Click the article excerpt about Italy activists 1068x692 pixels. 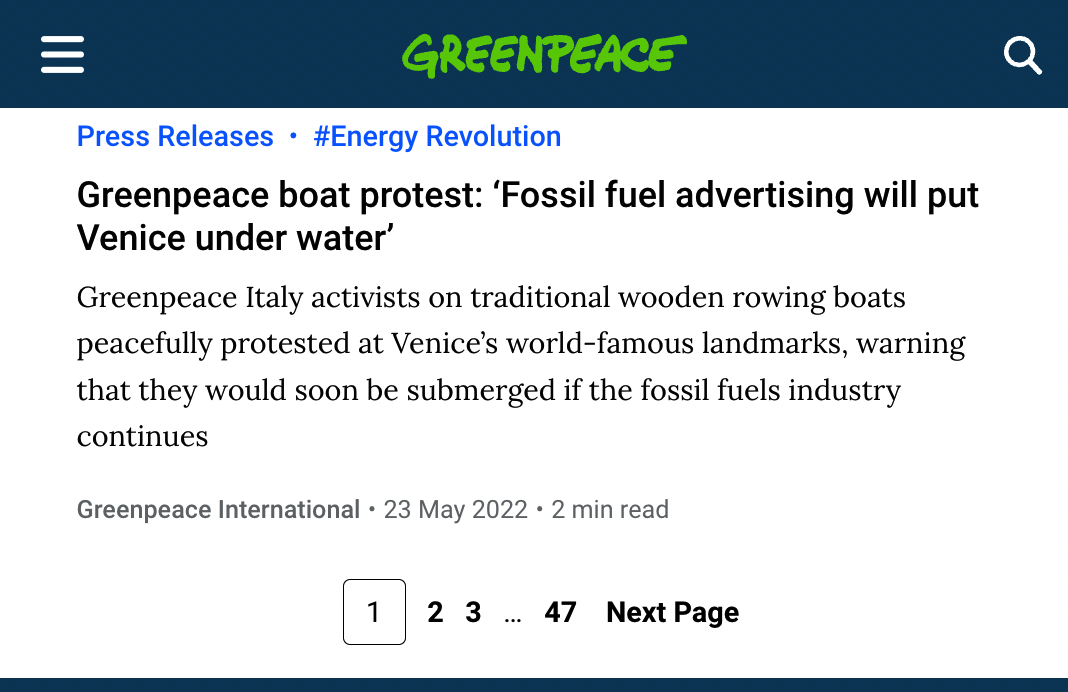click(521, 366)
